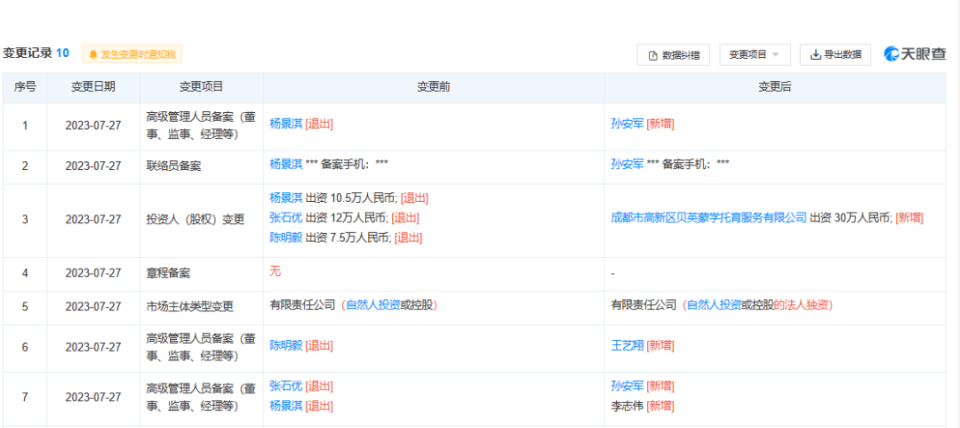Image resolution: width=960 pixels, height=428 pixels.
Task: Click the date 2023-07-27 in row 5
Action: (93, 306)
